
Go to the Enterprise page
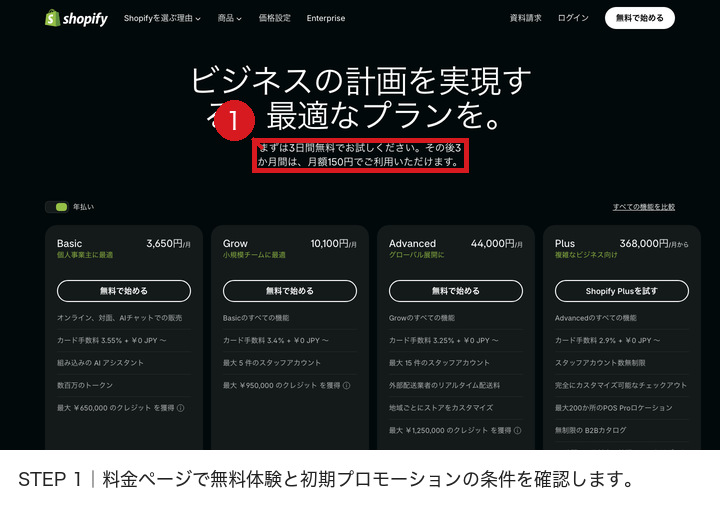(x=326, y=18)
